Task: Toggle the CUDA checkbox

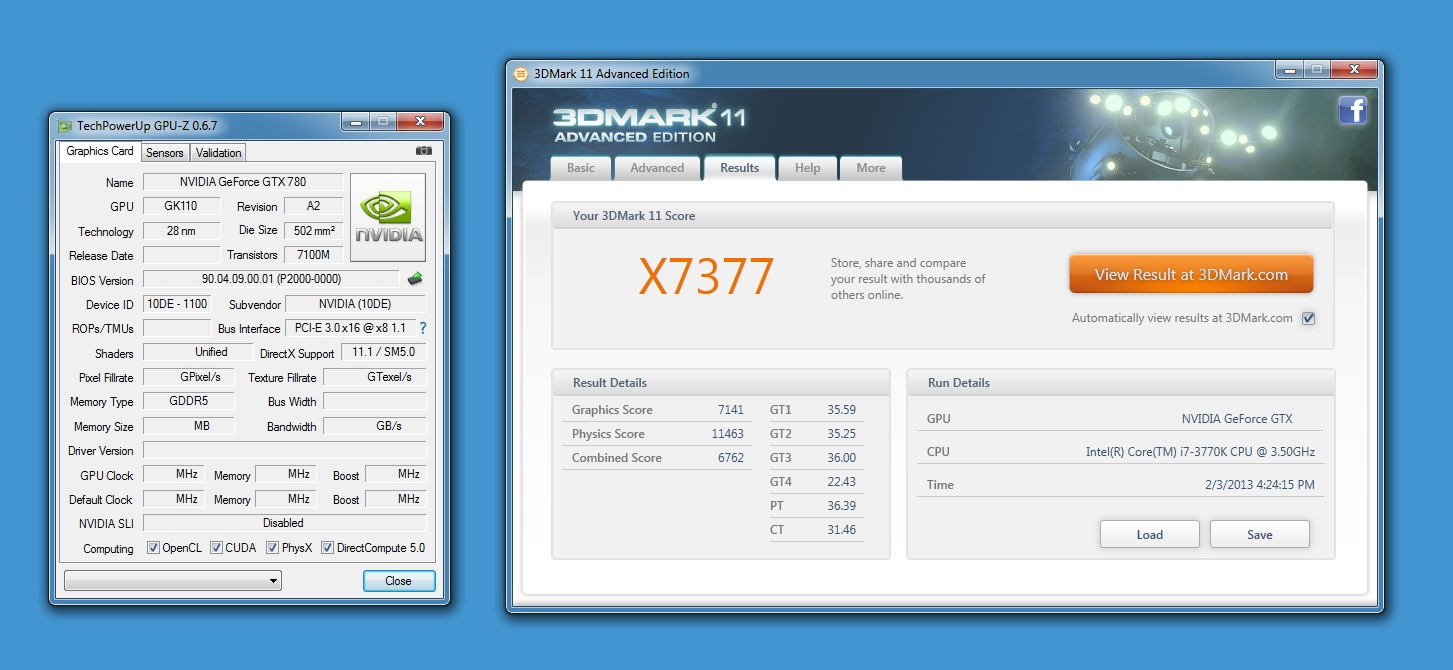Action: point(216,548)
